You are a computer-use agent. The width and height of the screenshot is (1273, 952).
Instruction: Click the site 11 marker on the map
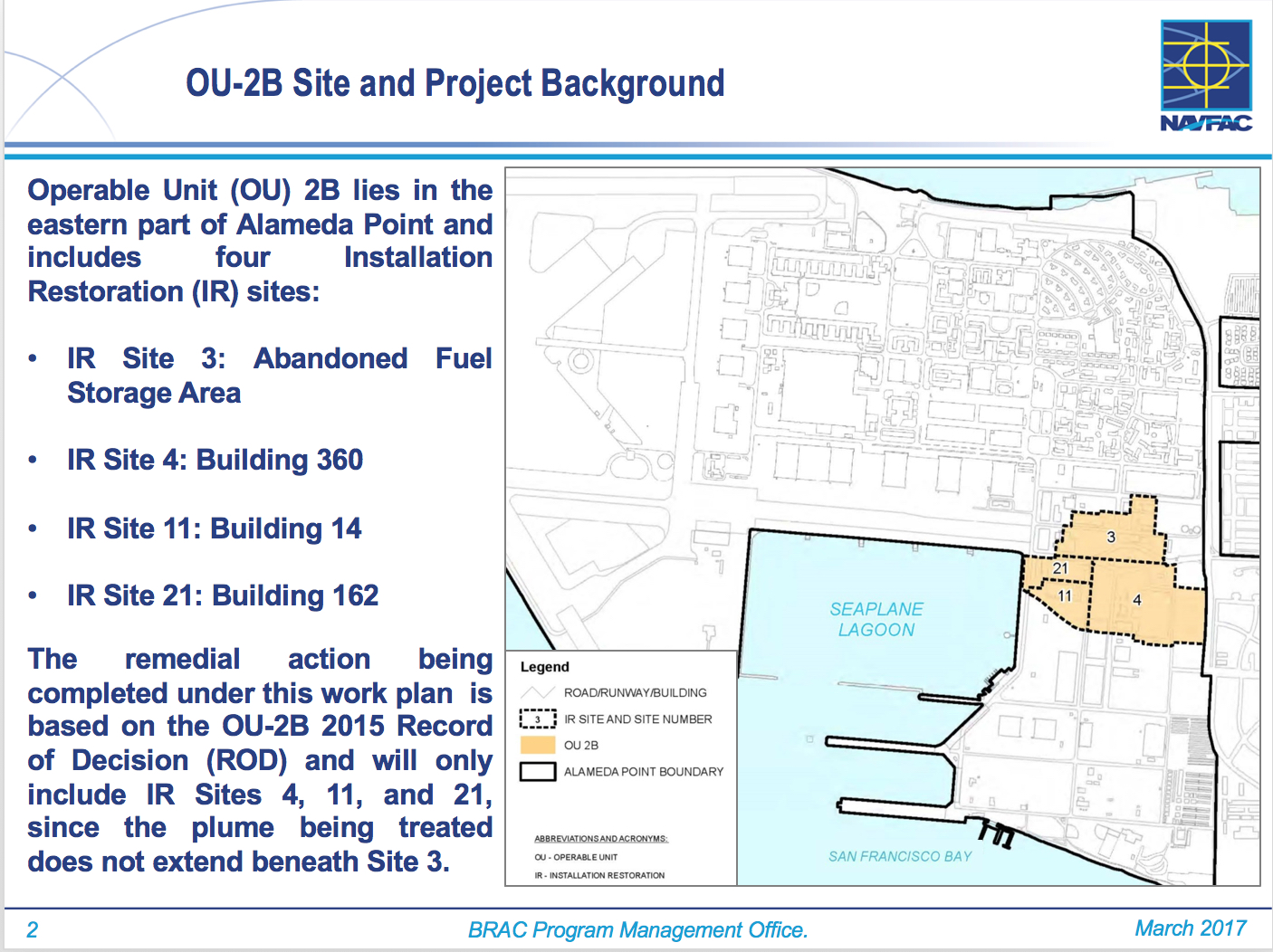coord(1065,595)
